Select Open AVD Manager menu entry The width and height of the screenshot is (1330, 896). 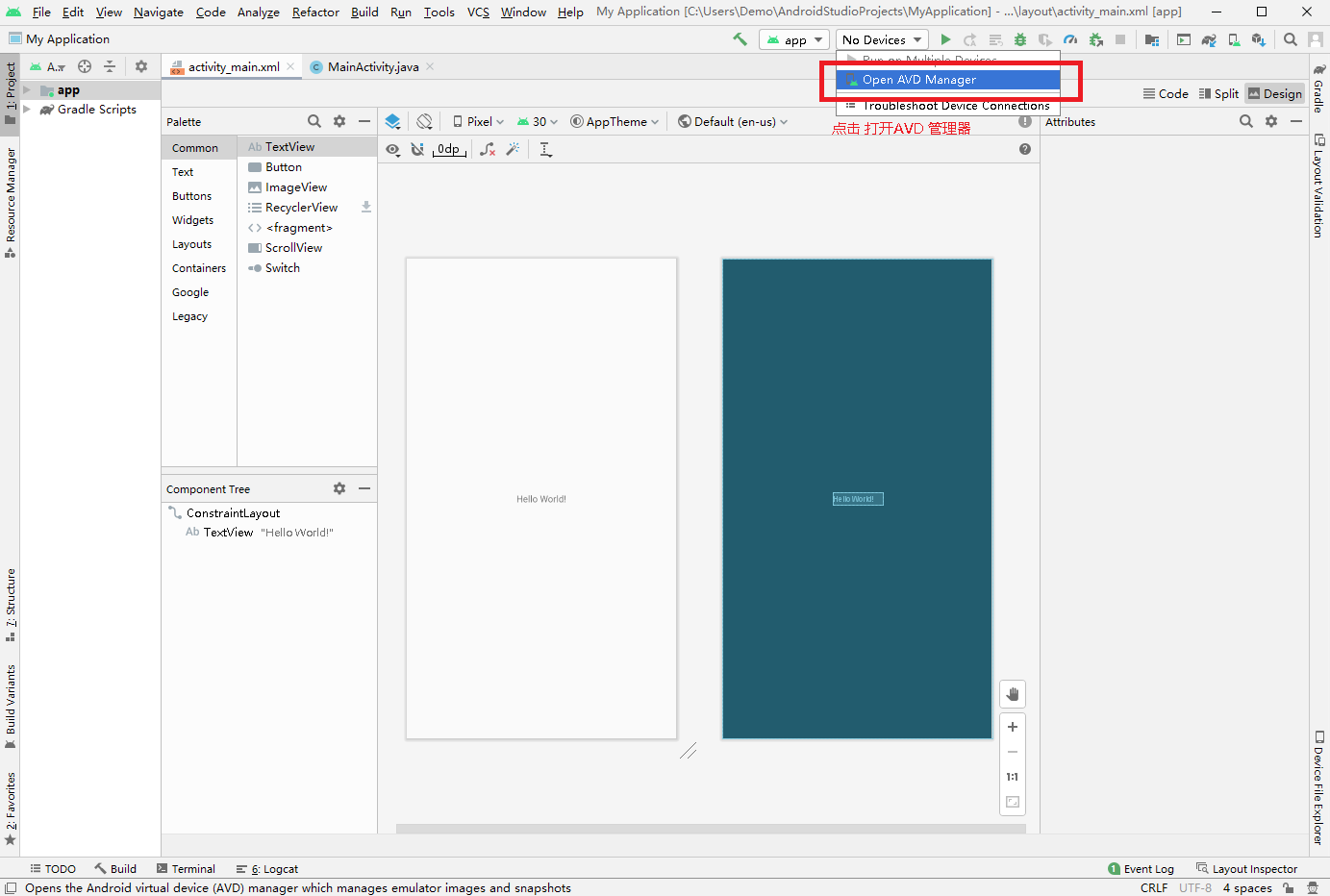coord(948,80)
